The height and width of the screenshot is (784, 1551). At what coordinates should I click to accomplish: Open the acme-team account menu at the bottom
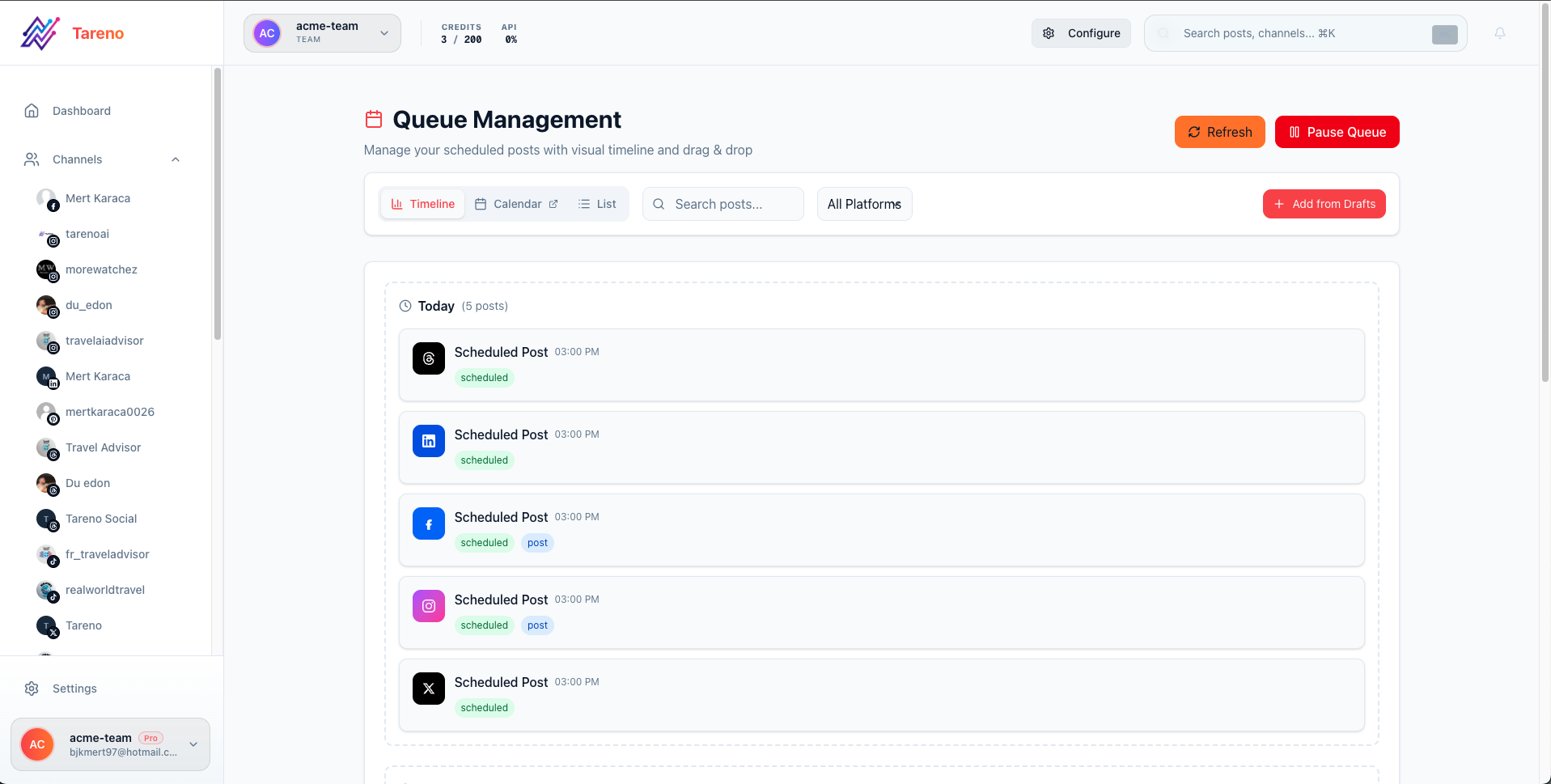tap(110, 744)
